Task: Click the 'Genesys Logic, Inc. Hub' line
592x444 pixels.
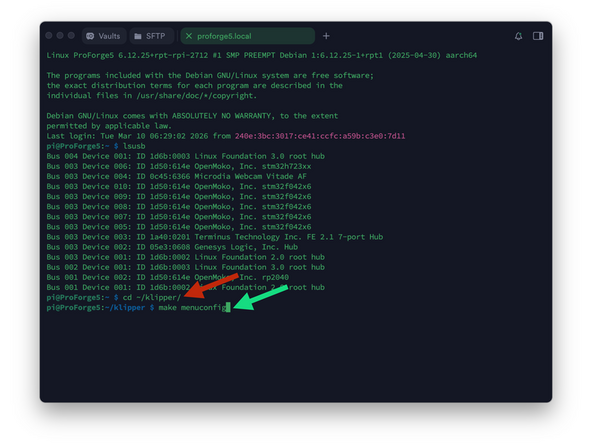Action: click(x=172, y=247)
